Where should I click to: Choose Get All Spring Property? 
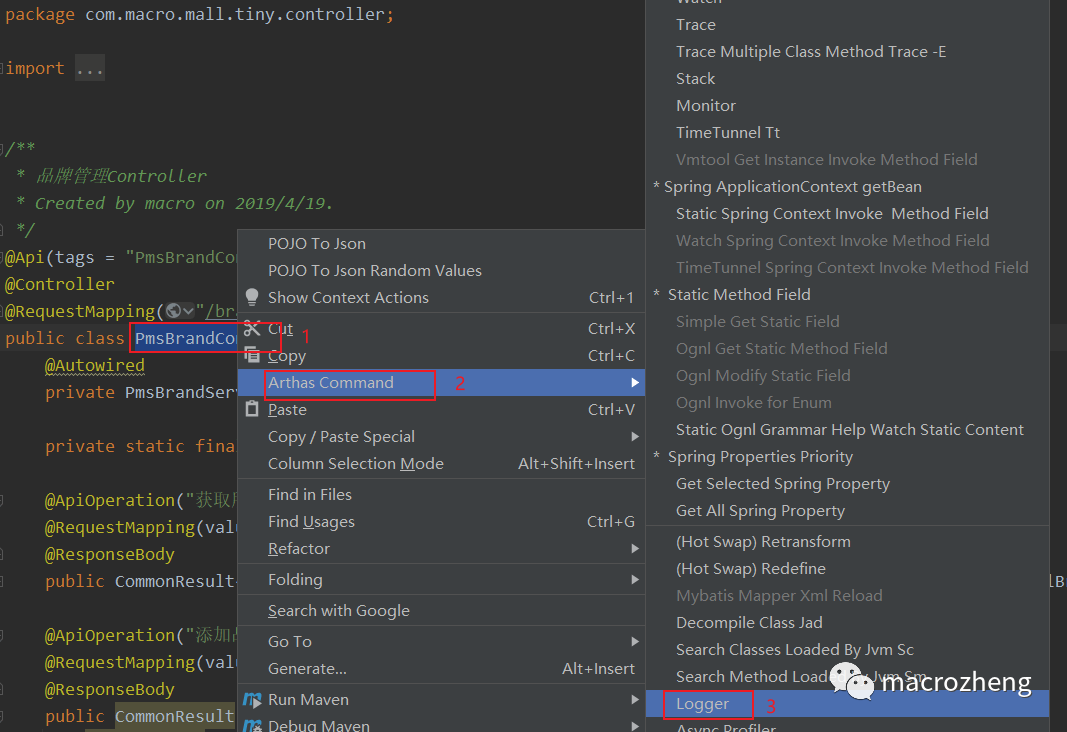click(847, 510)
